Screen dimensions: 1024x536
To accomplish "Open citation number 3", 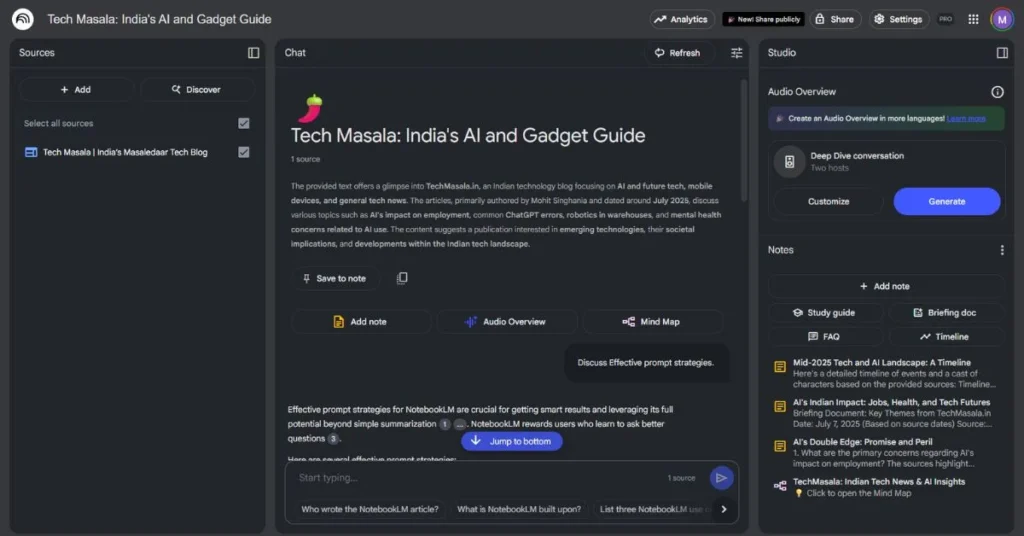I will click(333, 439).
